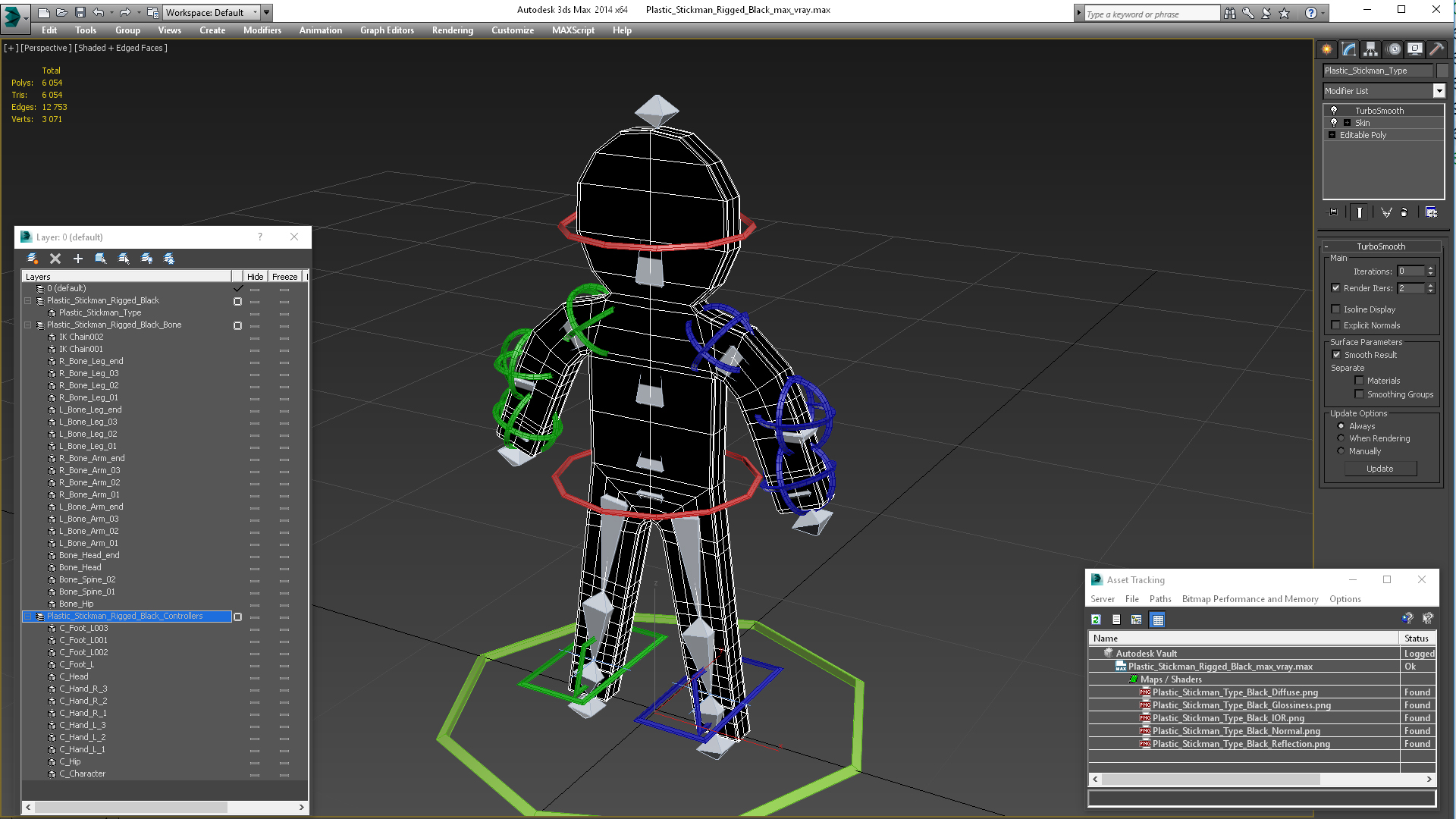Open the Hierarchy command panel tab
The image size is (1456, 819).
pos(1370,49)
